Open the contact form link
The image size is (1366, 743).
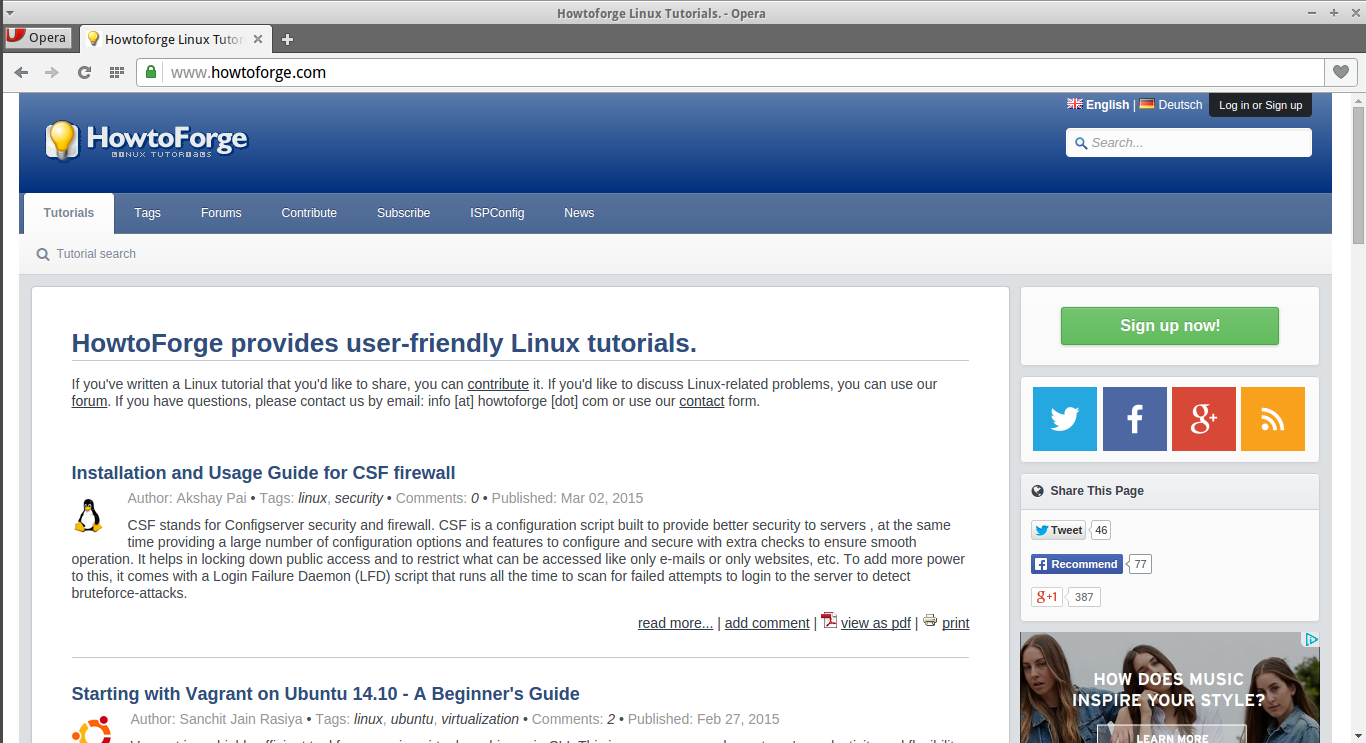coord(702,401)
